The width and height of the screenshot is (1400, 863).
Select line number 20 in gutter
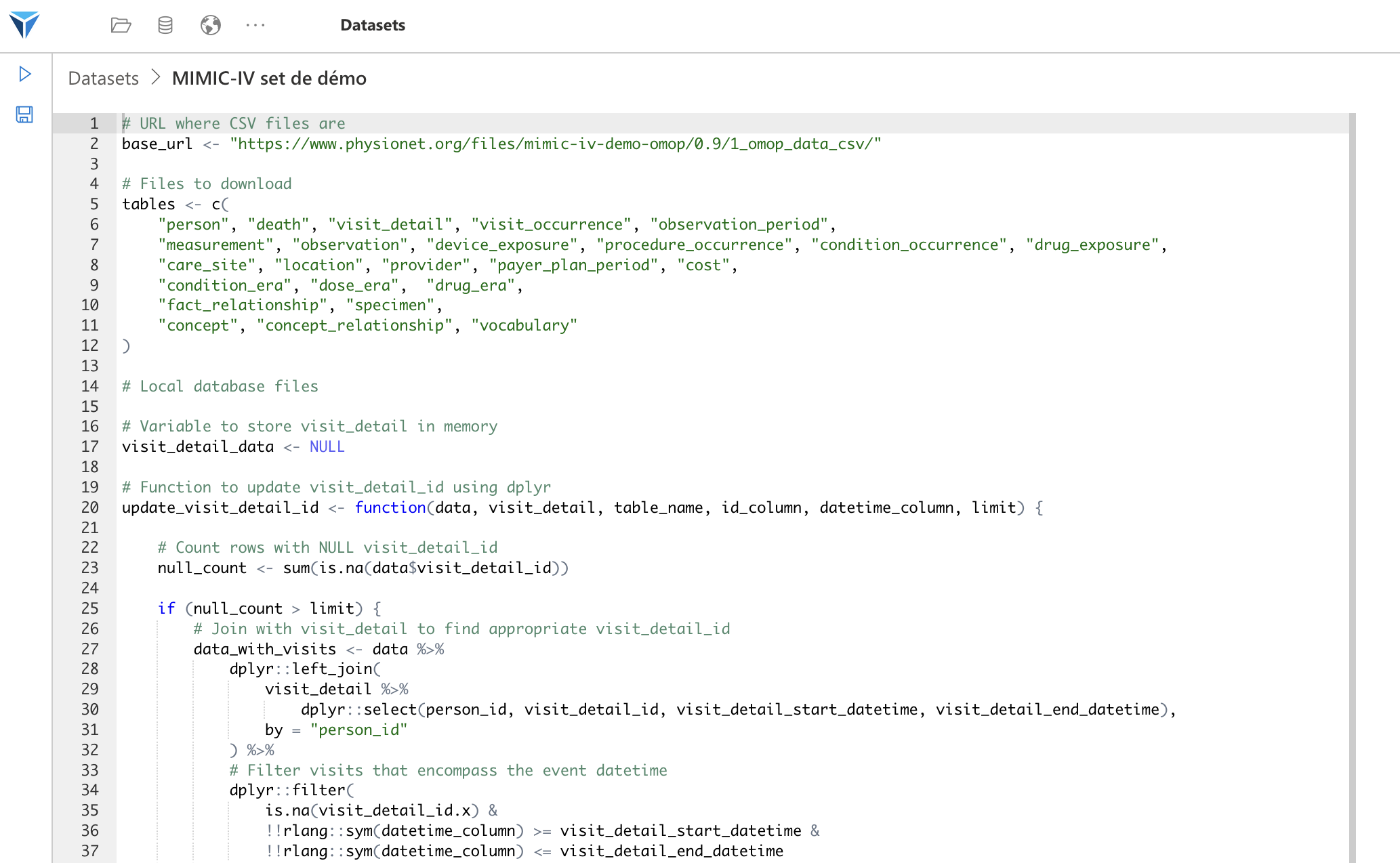pos(90,507)
